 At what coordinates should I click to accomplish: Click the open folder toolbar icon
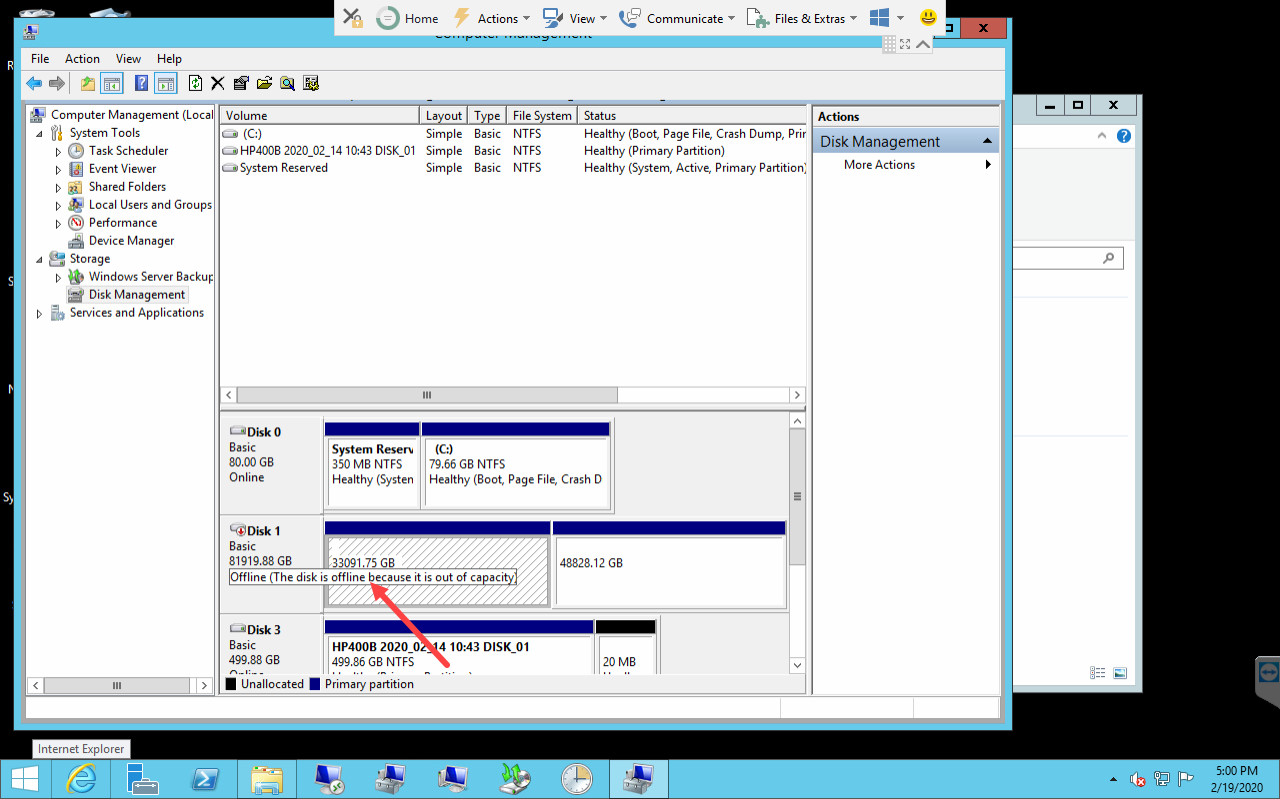[x=264, y=84]
